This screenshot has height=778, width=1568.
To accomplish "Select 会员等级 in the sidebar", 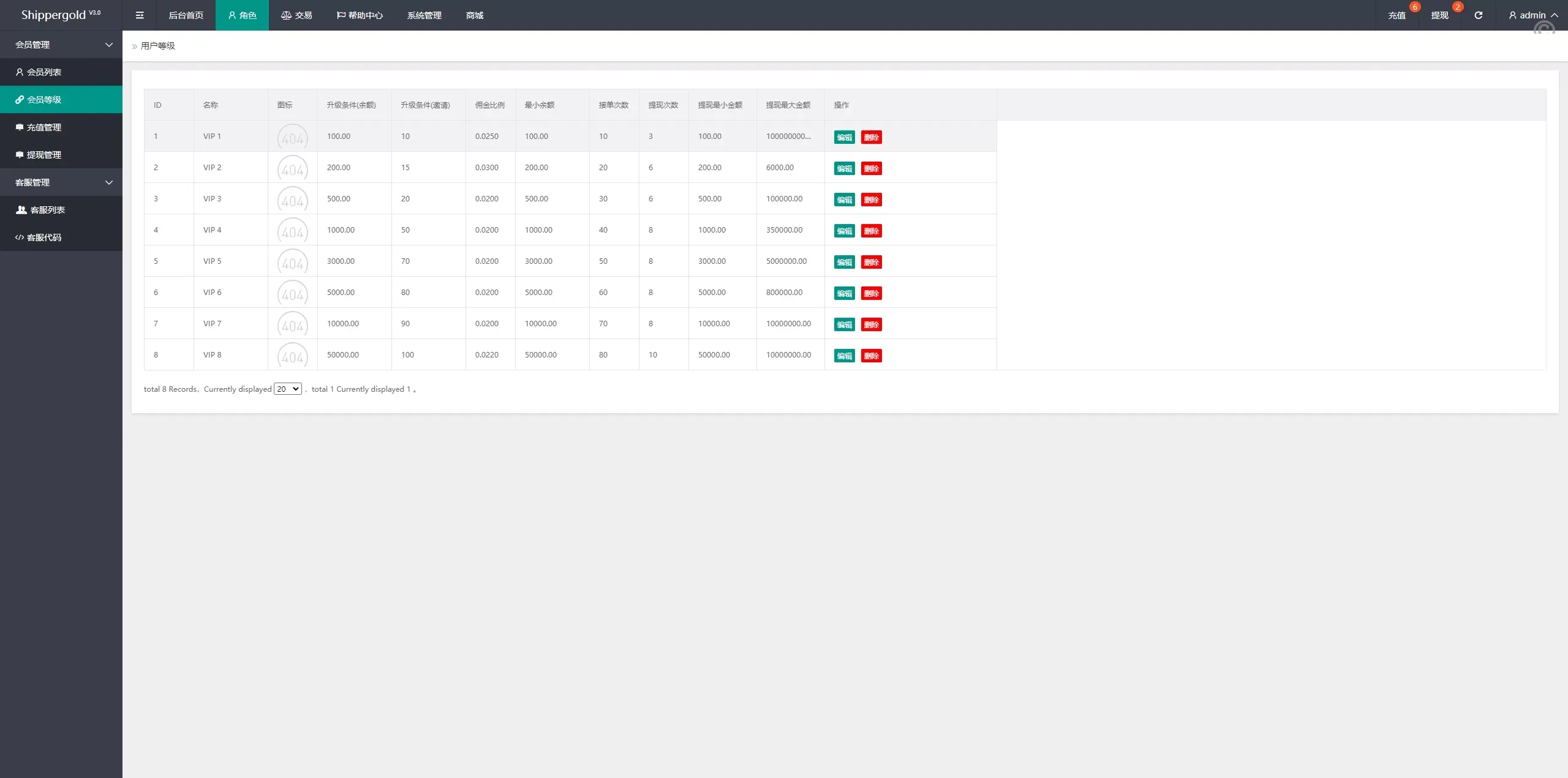I will pos(43,100).
